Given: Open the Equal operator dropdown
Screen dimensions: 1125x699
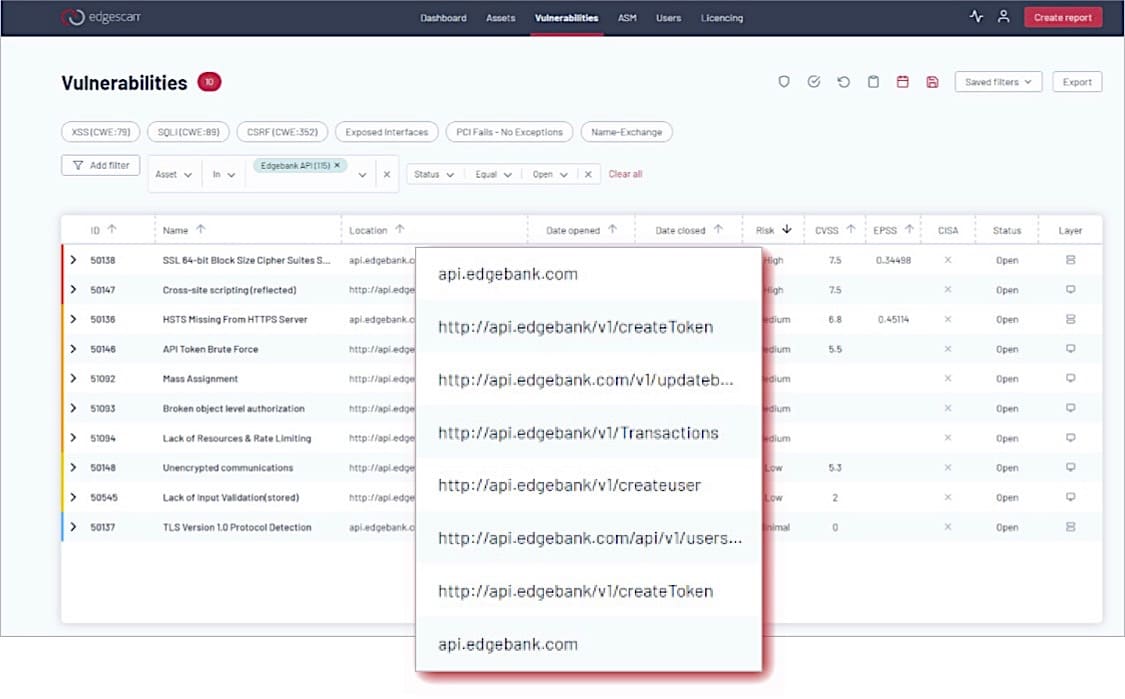Looking at the screenshot, I should [494, 174].
